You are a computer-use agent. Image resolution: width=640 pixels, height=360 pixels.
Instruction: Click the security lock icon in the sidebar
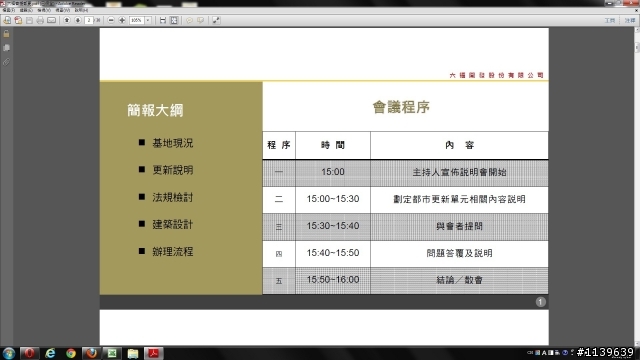[7, 34]
